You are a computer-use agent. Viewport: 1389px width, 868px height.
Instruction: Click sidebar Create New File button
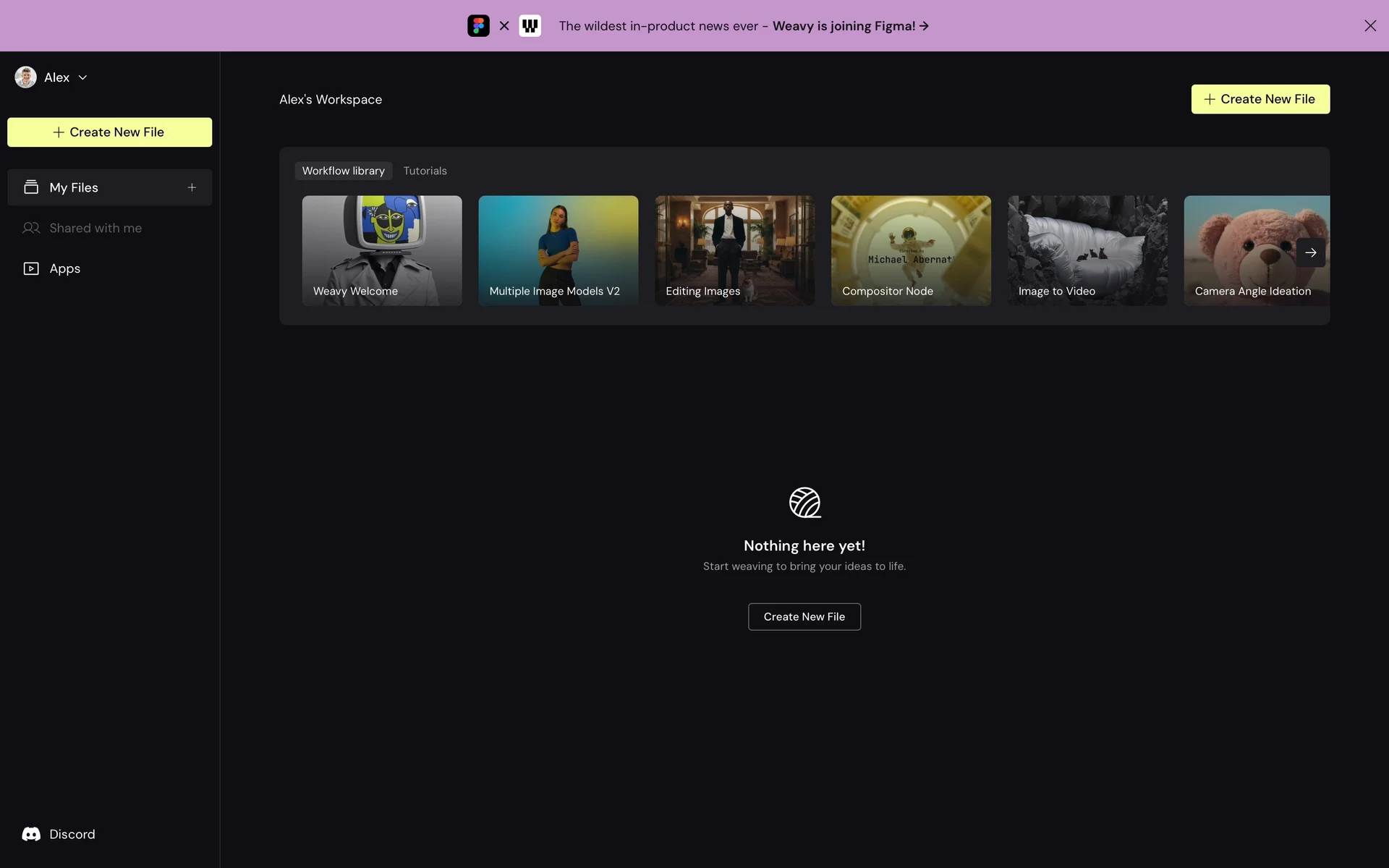pos(109,132)
